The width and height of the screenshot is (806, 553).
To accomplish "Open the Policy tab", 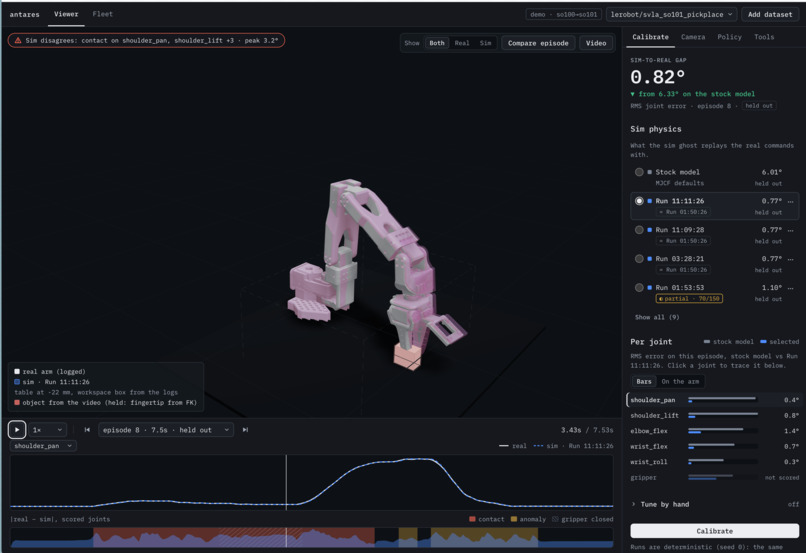I will pyautogui.click(x=729, y=37).
